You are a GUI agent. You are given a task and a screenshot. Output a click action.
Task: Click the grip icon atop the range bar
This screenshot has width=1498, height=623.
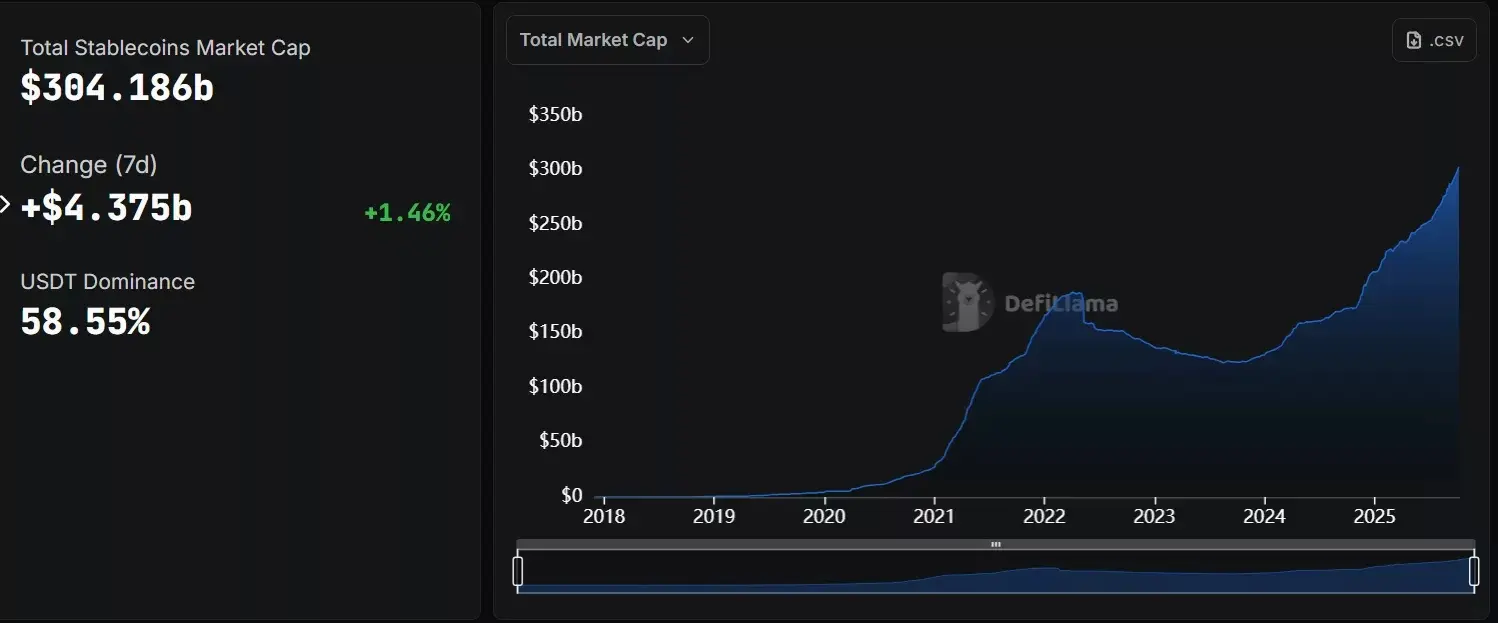995,545
